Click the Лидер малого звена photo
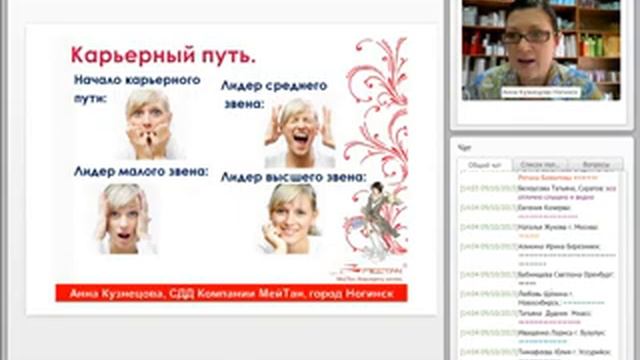The image size is (640, 360). [124, 218]
